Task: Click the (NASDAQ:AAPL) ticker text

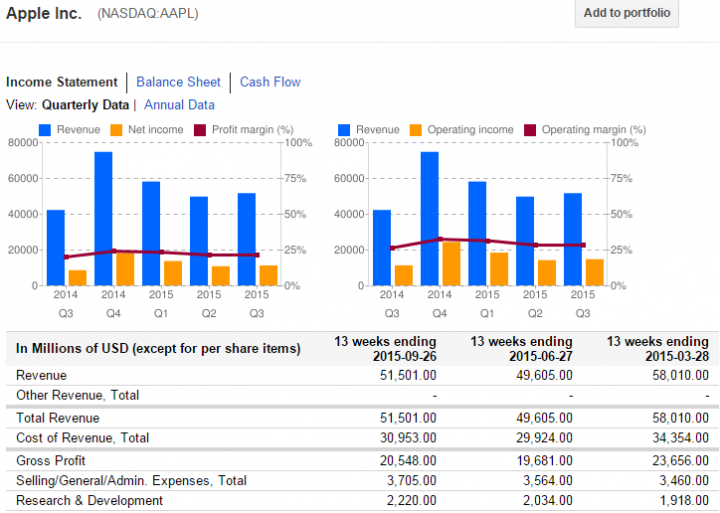Action: (x=148, y=13)
